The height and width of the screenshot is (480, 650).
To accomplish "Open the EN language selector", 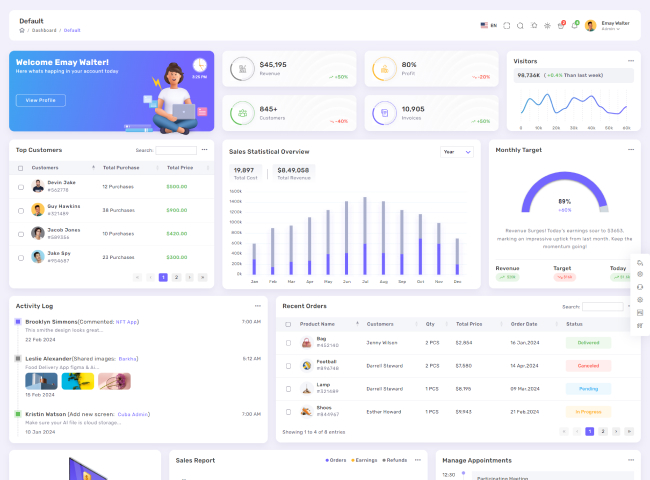I will (488, 25).
